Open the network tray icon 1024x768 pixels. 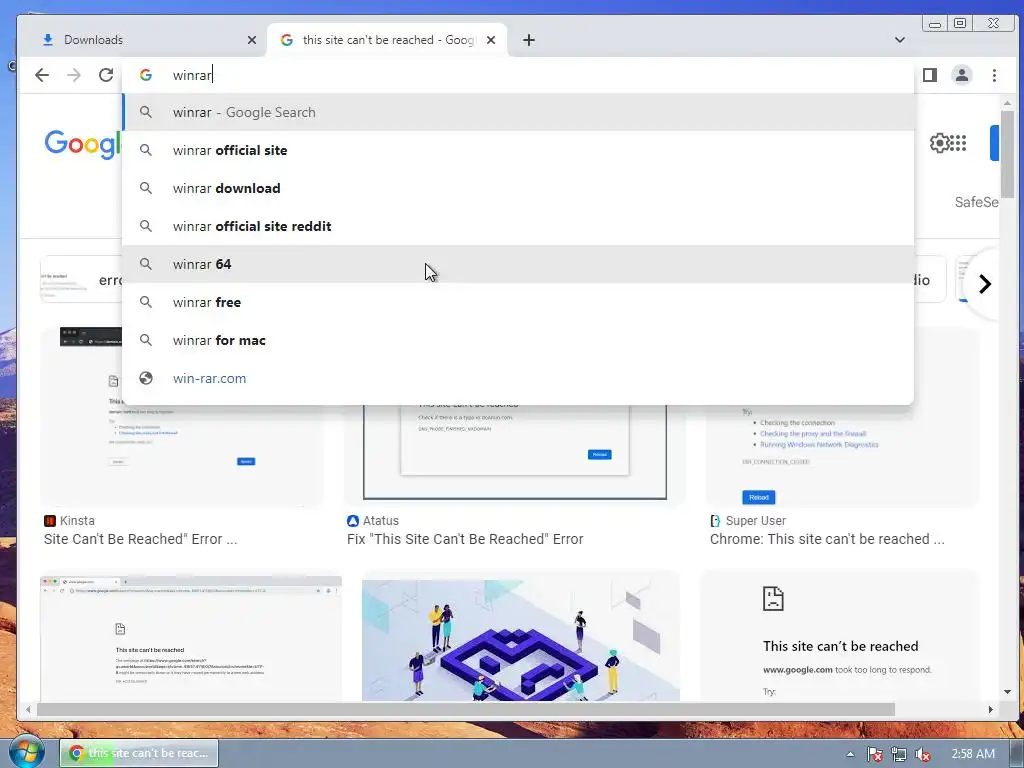coord(899,754)
